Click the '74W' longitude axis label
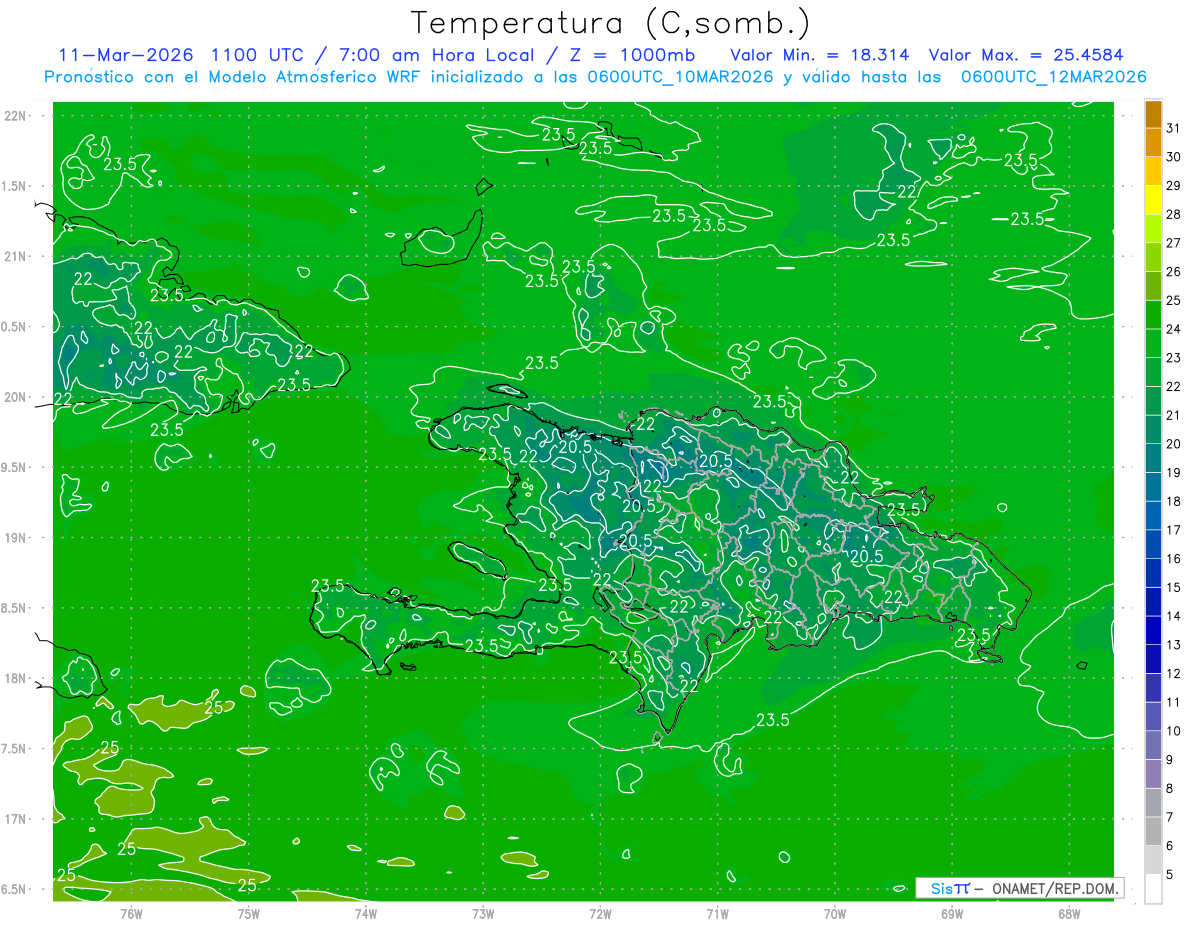The width and height of the screenshot is (1200, 927). 365,913
